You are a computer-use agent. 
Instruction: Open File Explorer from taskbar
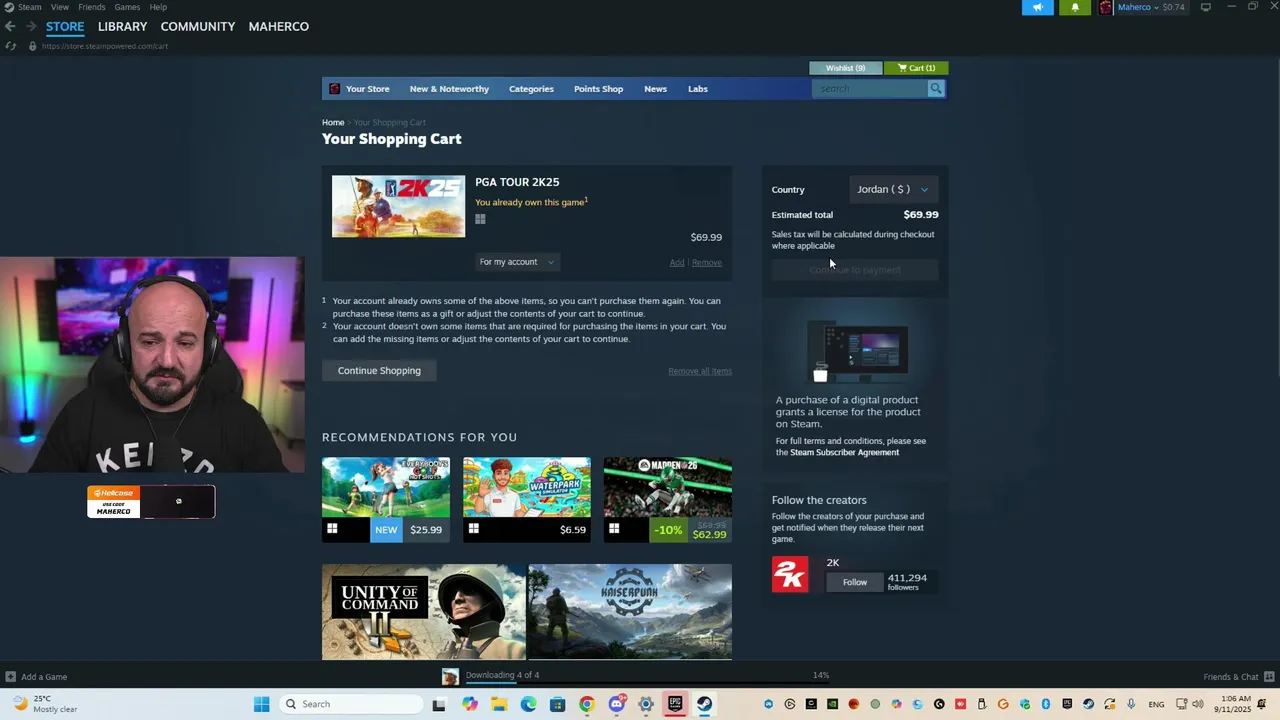click(x=498, y=704)
